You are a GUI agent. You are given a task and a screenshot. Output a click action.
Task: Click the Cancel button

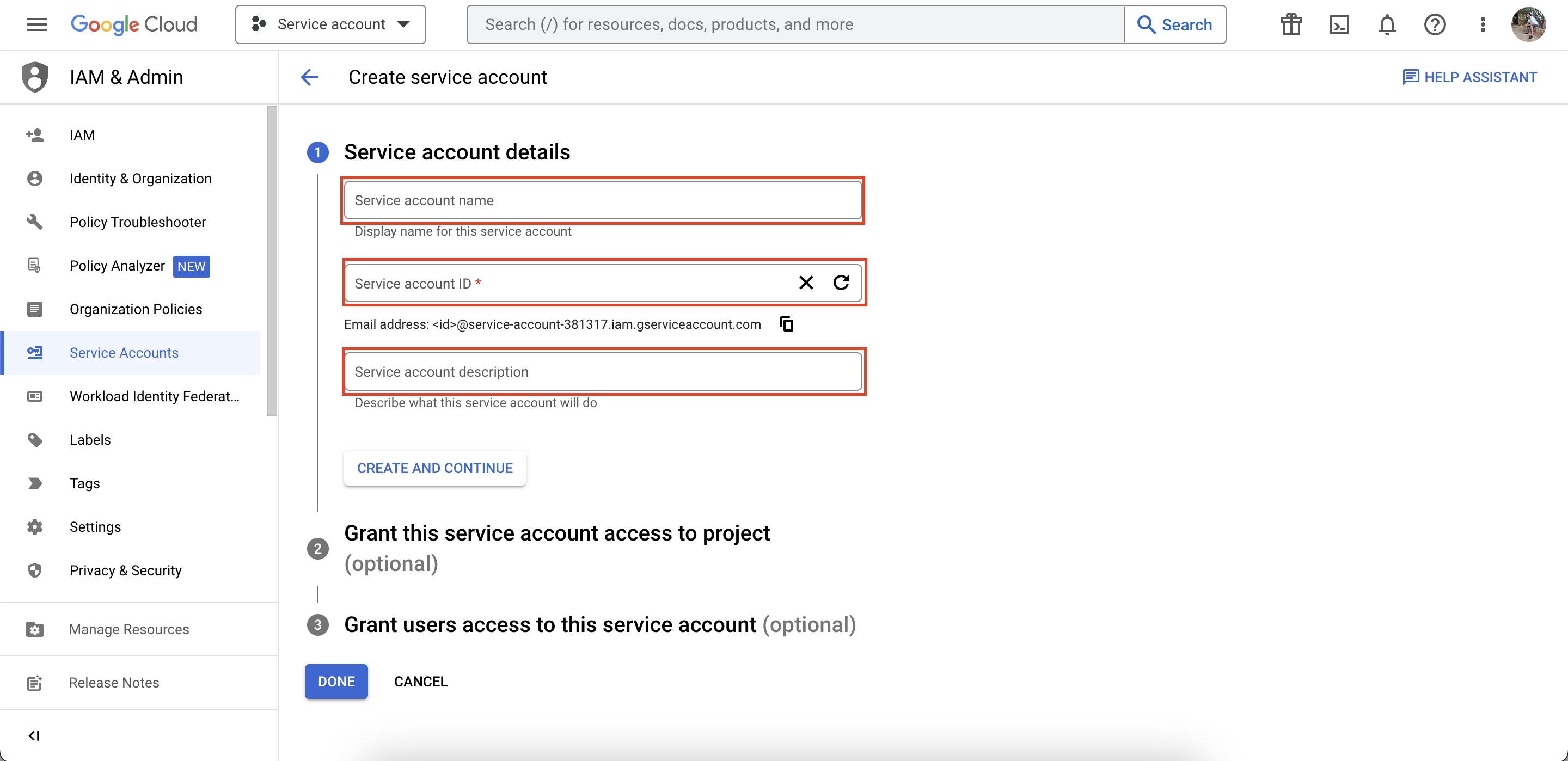pos(421,681)
